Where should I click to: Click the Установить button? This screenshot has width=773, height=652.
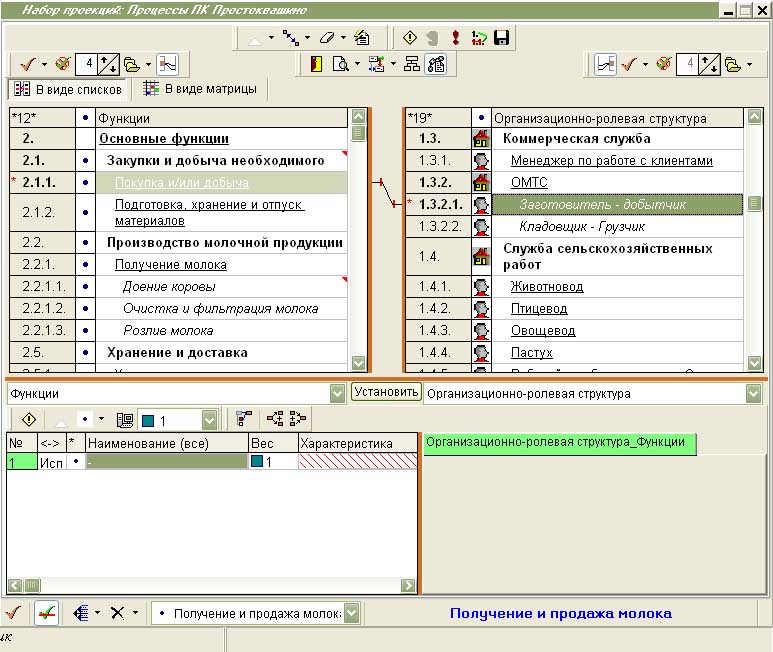coord(386,392)
